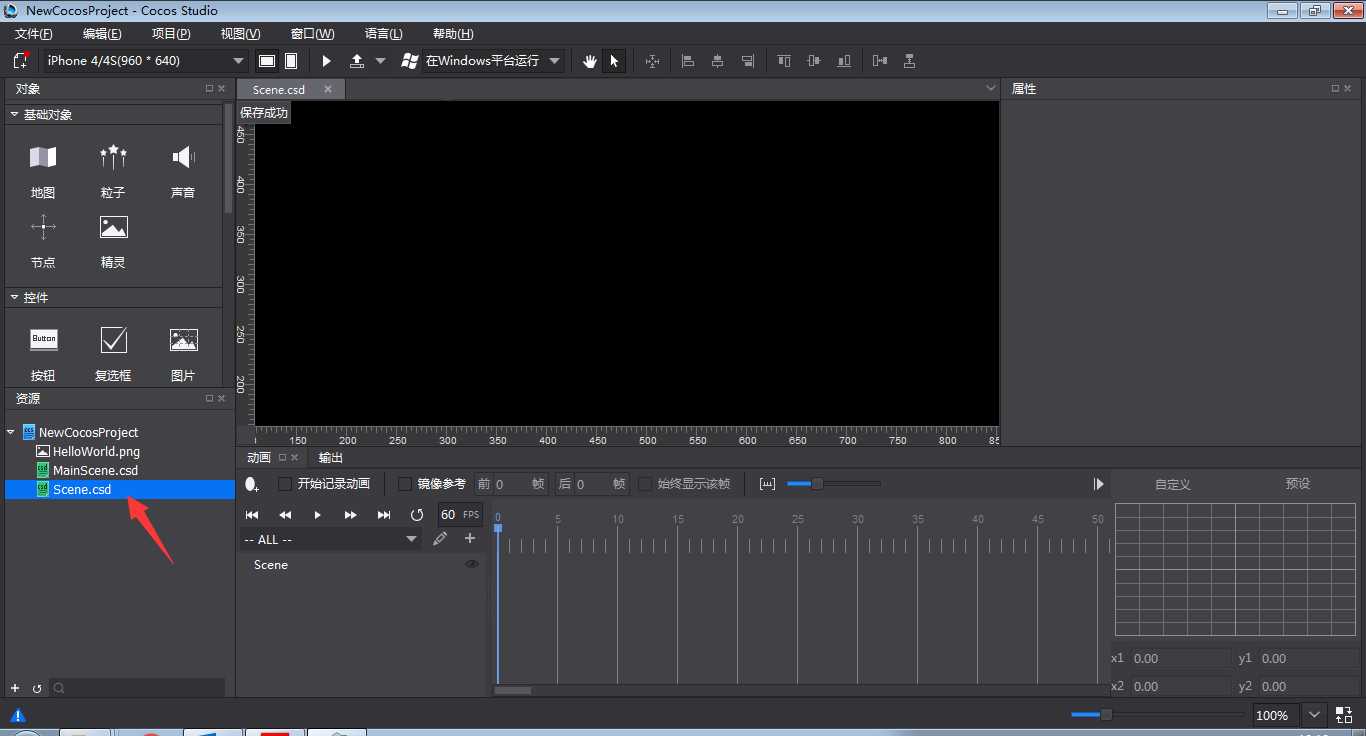The width and height of the screenshot is (1366, 736).
Task: Open the 预设 easing tab
Action: click(x=1298, y=484)
